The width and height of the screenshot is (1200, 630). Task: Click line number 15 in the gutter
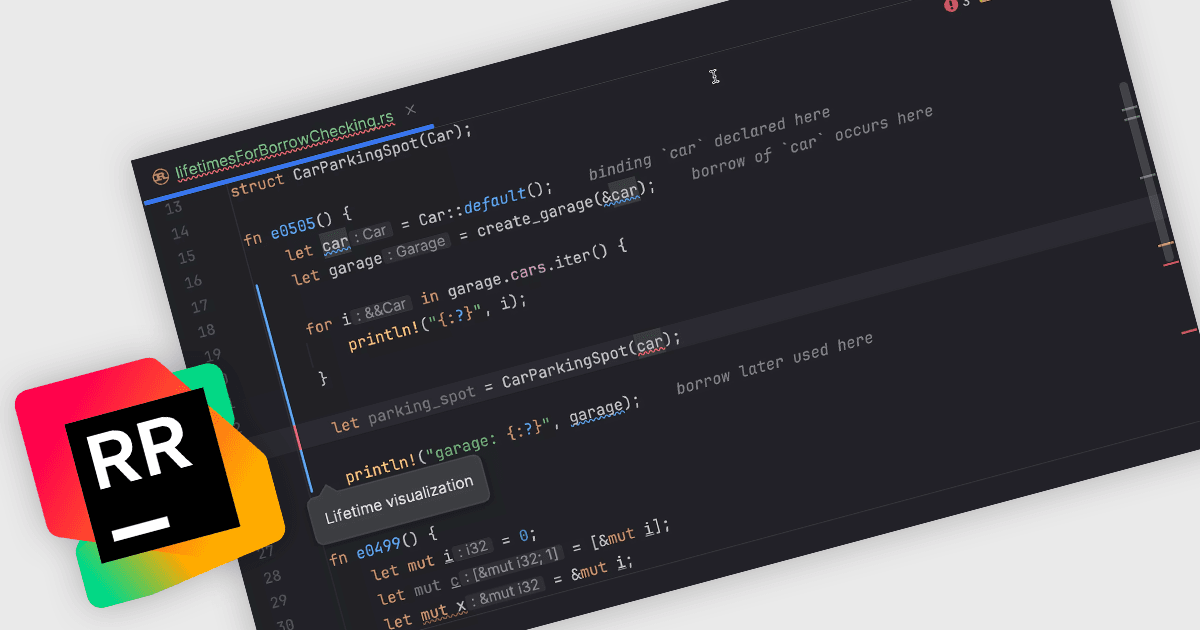point(187,257)
